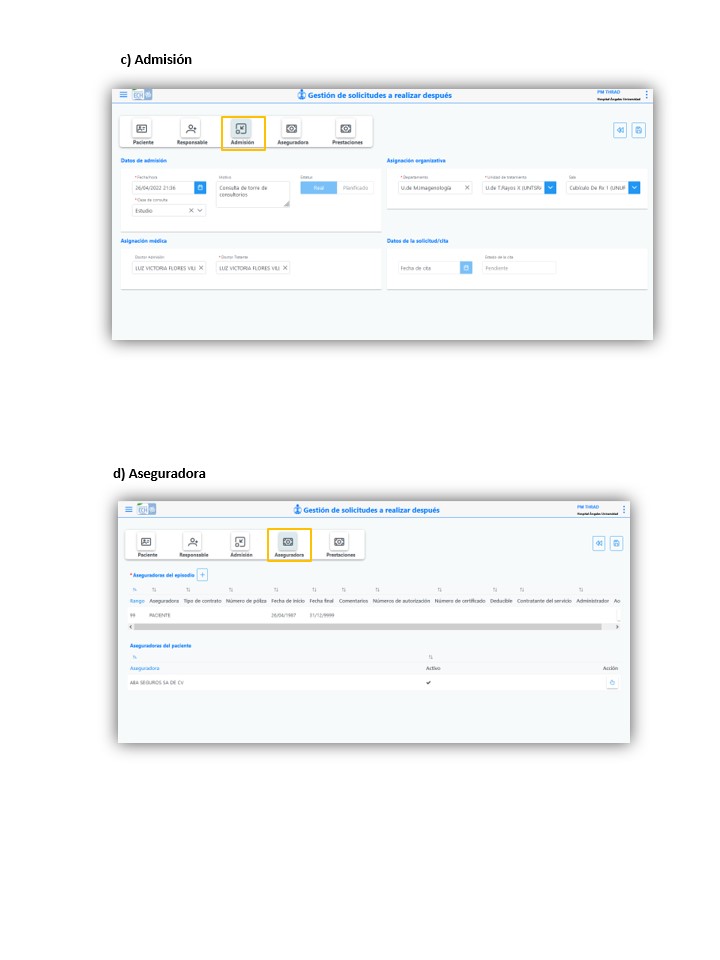Switch status to Planificado
The image size is (720, 960).
(355, 187)
